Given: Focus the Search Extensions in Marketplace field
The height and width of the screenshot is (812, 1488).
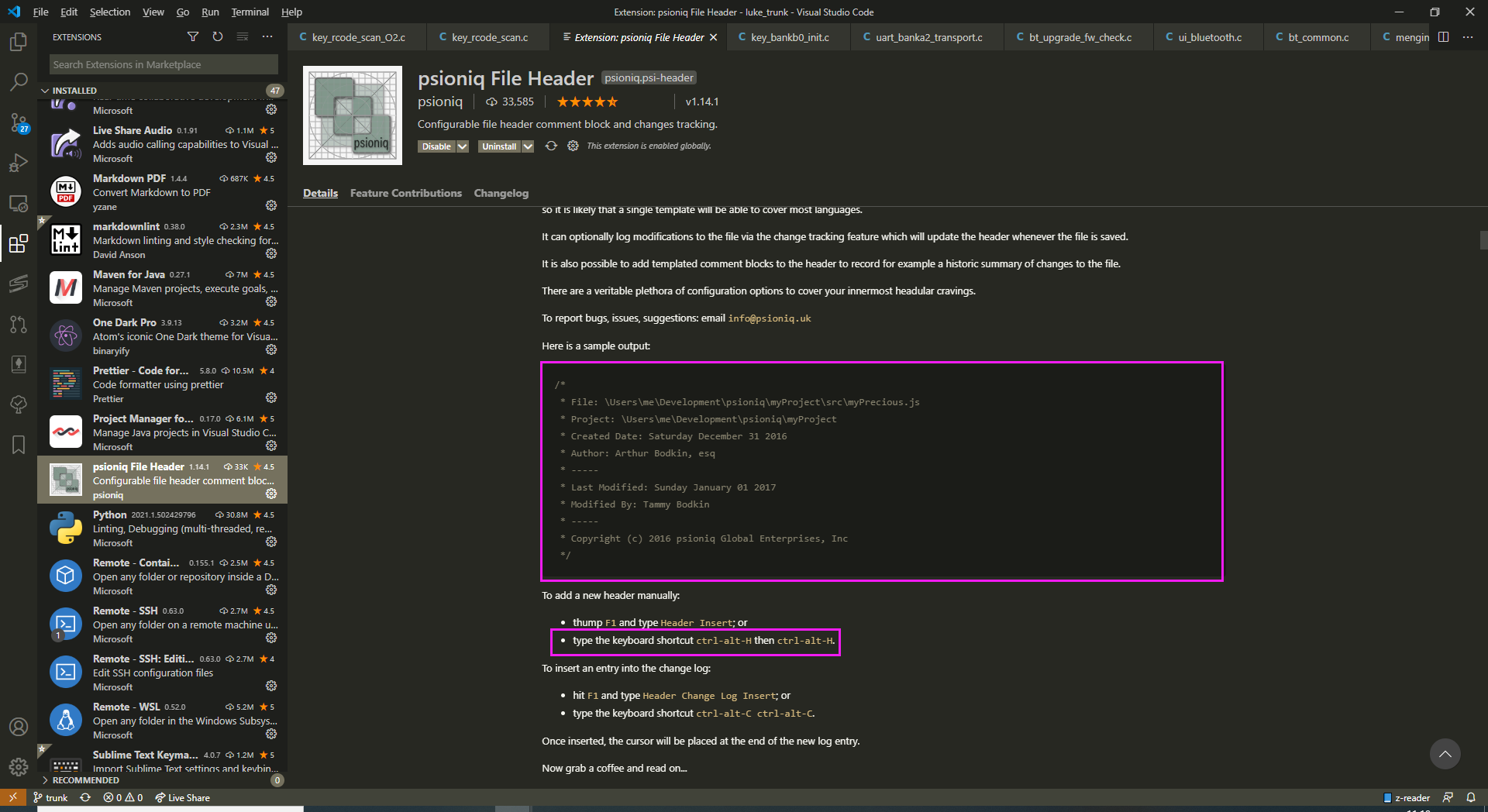Looking at the screenshot, I should [x=164, y=64].
